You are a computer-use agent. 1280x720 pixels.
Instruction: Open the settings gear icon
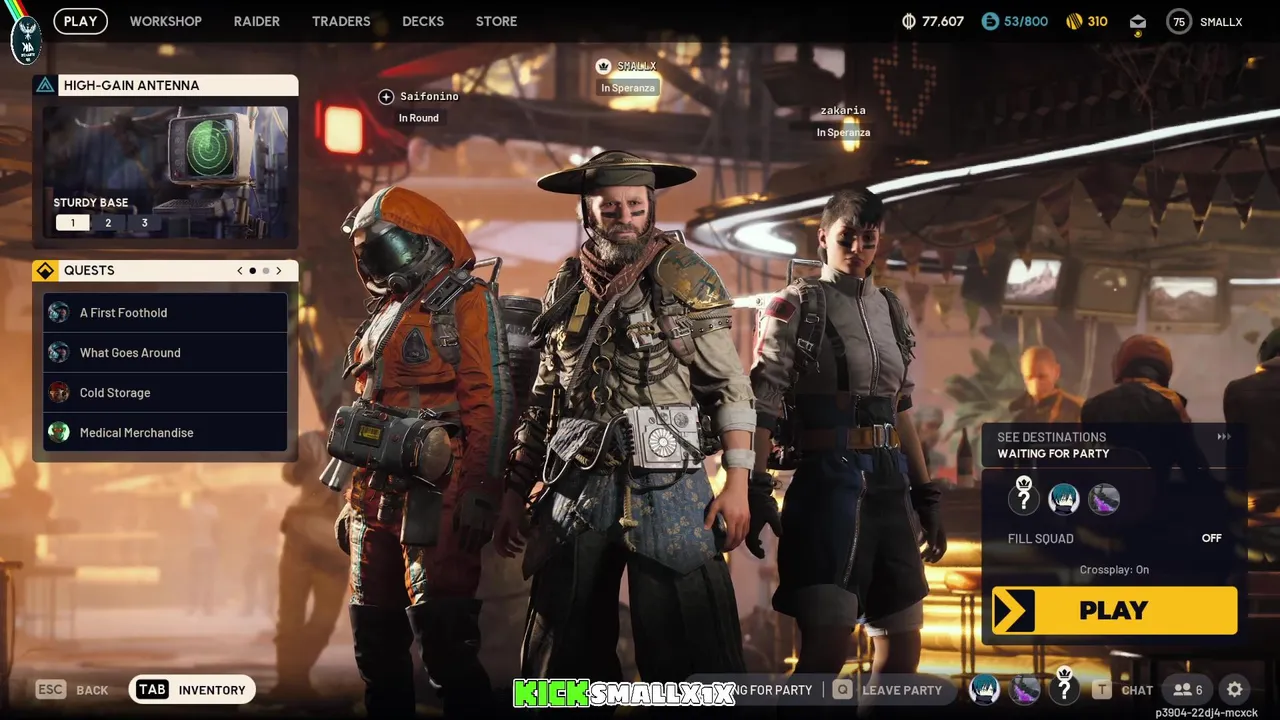pyautogui.click(x=1235, y=690)
